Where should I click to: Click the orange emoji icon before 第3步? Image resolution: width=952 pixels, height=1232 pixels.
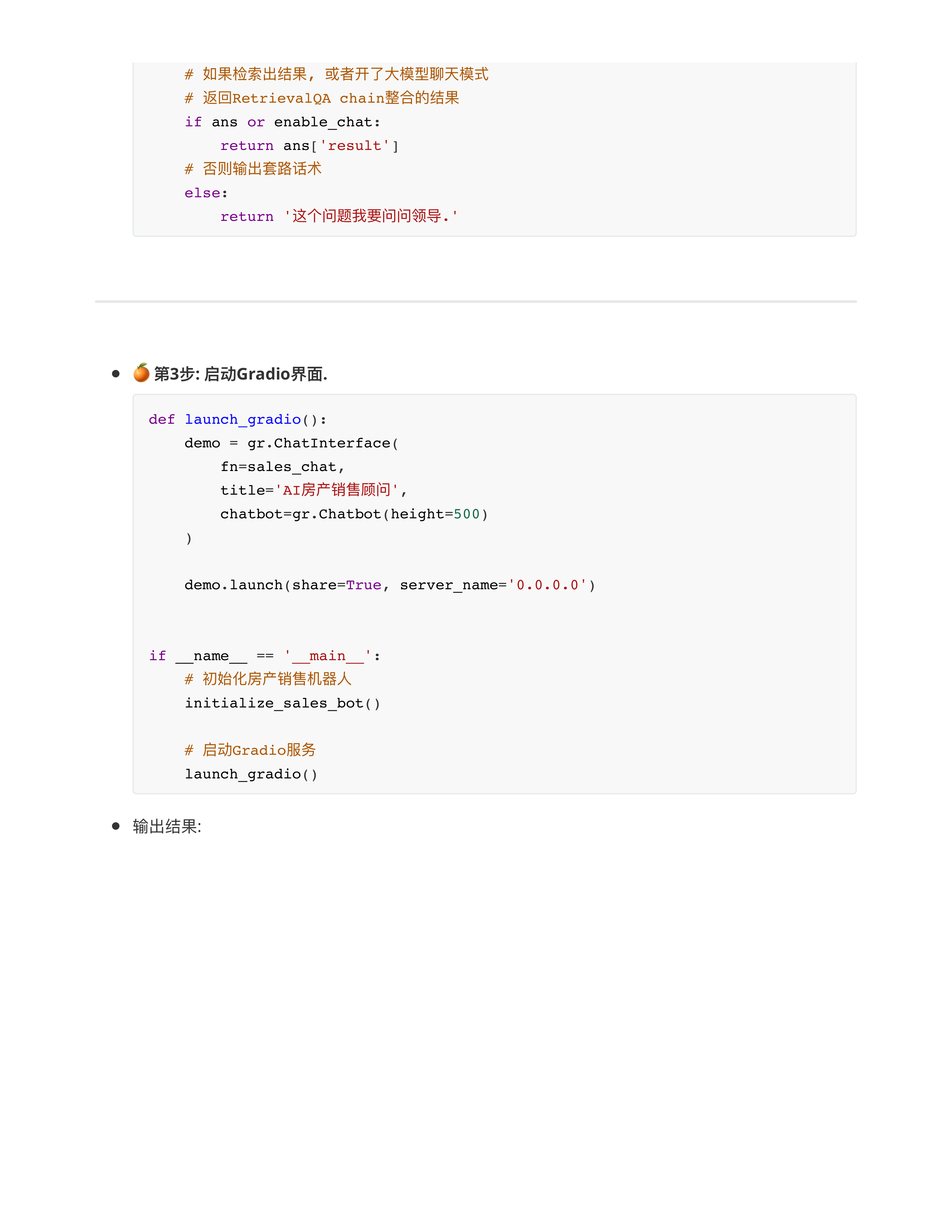click(141, 373)
